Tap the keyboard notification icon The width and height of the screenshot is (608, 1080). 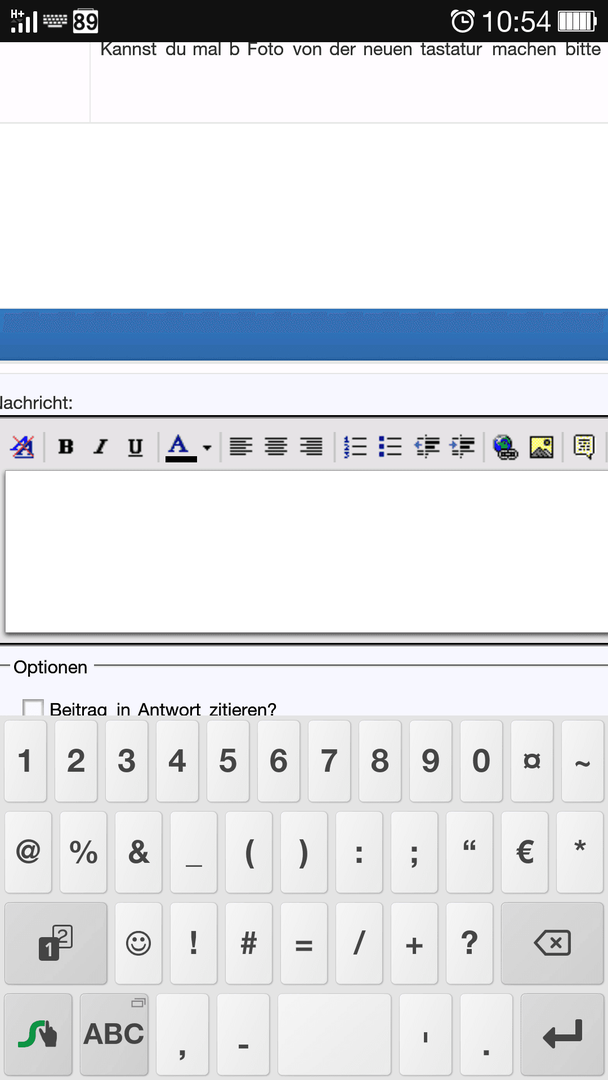click(55, 21)
